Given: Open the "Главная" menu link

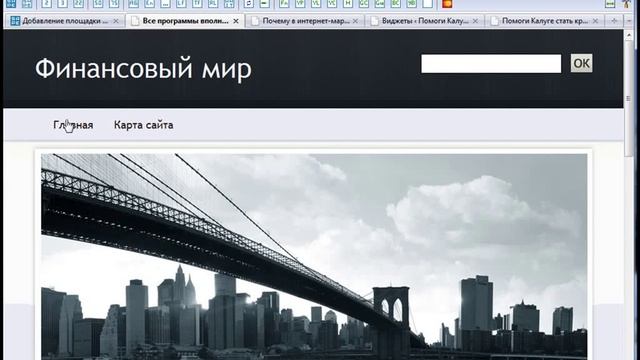Looking at the screenshot, I should [73, 125].
